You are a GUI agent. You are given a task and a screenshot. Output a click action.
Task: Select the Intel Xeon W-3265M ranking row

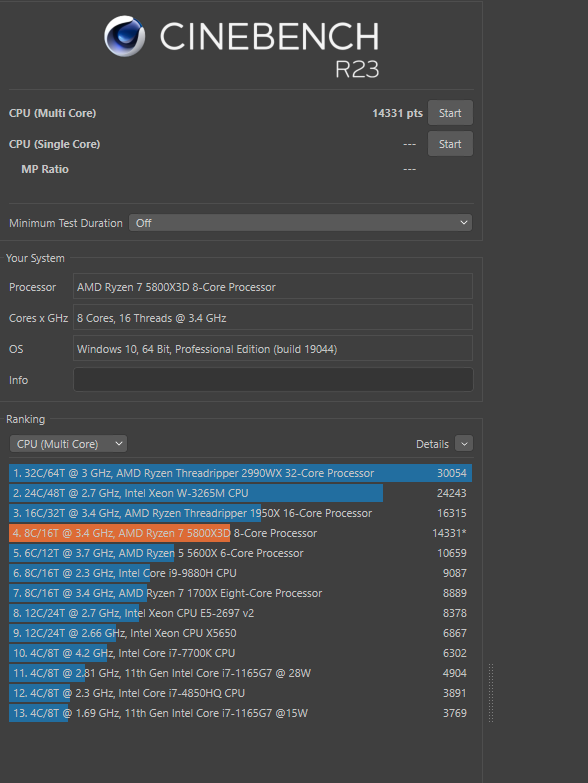pos(240,493)
